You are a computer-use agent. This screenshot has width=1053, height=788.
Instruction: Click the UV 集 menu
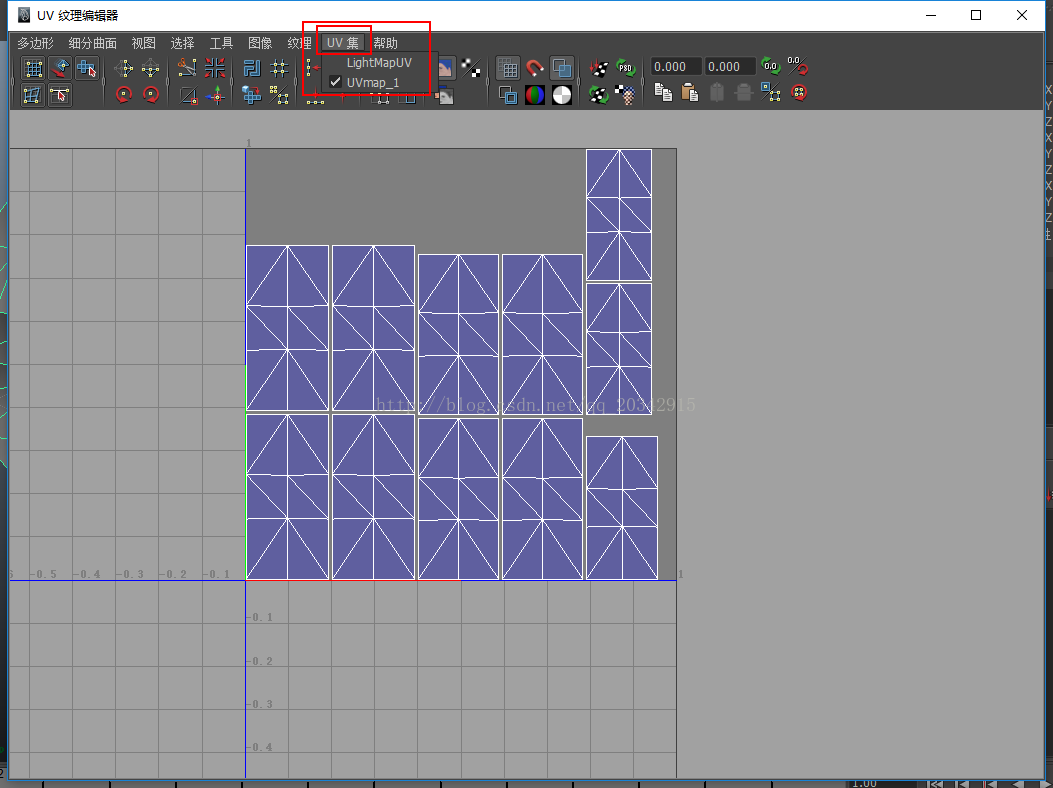point(343,43)
